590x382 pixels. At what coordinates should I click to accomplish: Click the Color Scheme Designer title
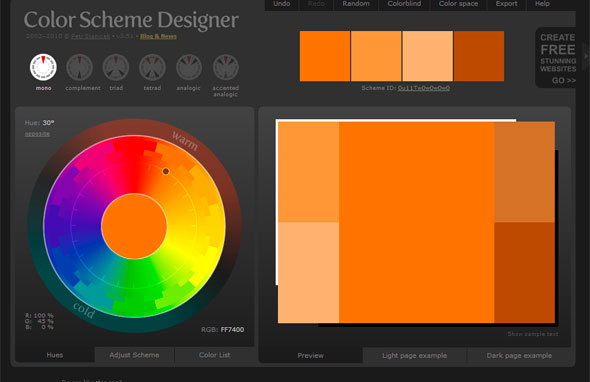tap(131, 20)
